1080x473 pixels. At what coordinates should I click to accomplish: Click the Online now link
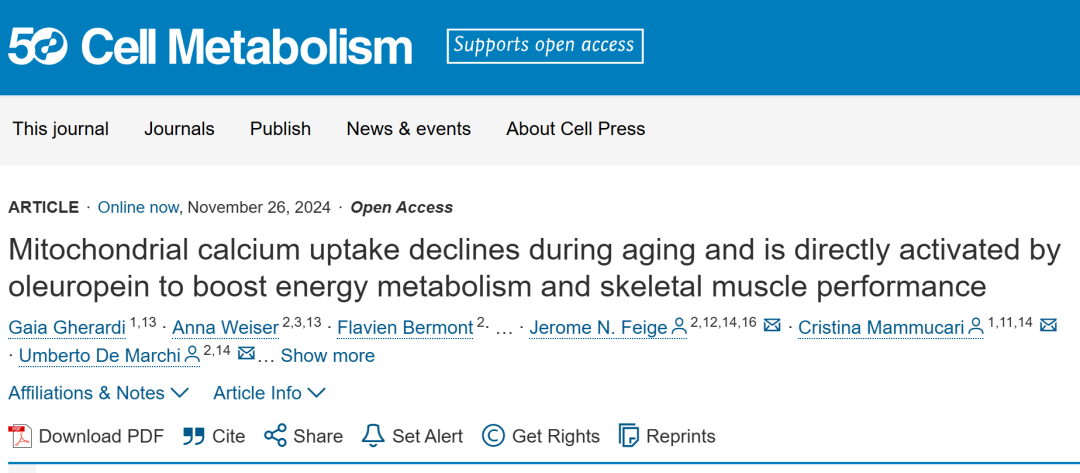[x=138, y=208]
